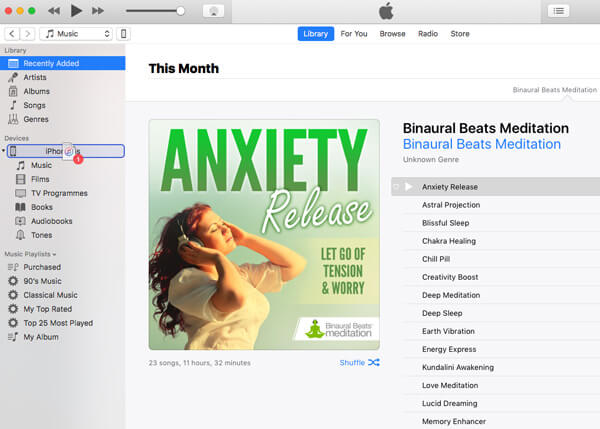Select the Love Meditation song
This screenshot has height=429, width=600.
501,385
